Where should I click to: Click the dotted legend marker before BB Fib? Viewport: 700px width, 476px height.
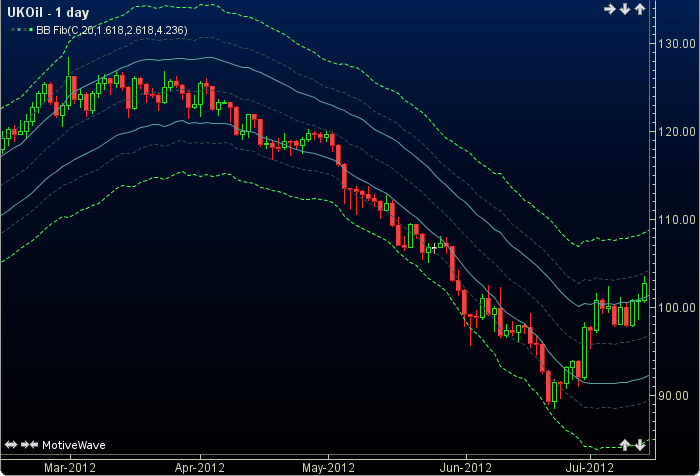click(x=22, y=30)
